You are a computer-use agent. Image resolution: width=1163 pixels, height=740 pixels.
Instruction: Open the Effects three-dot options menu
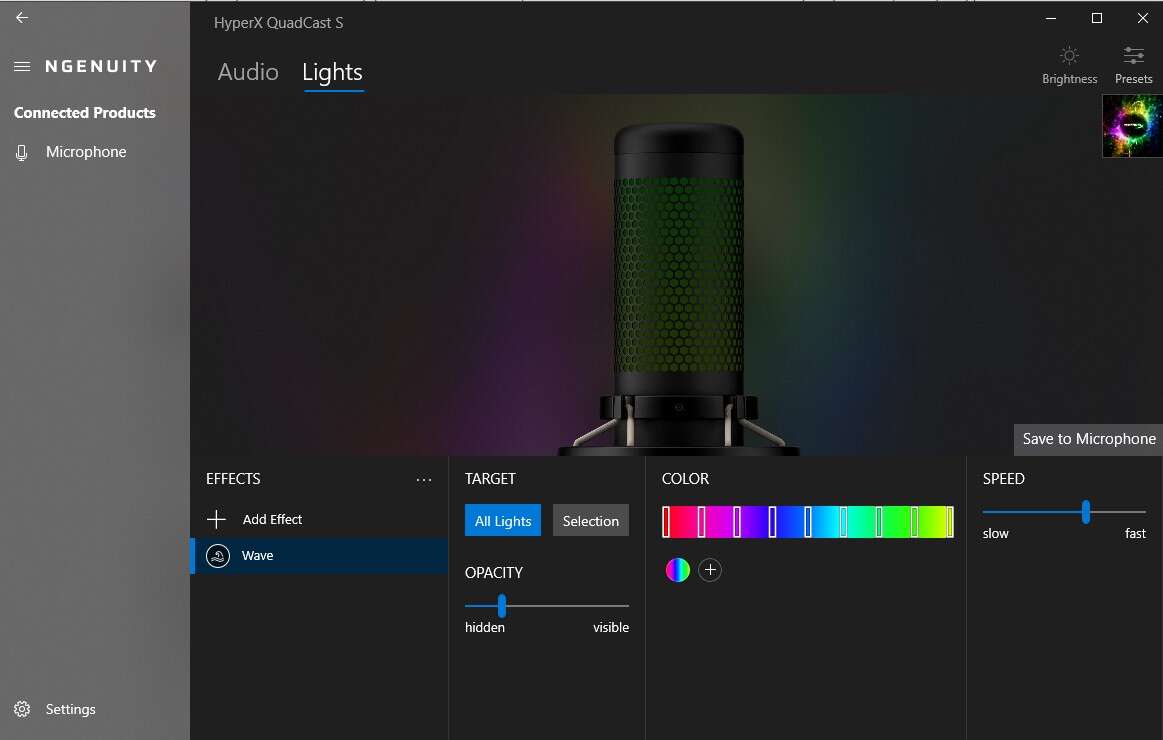coord(424,480)
